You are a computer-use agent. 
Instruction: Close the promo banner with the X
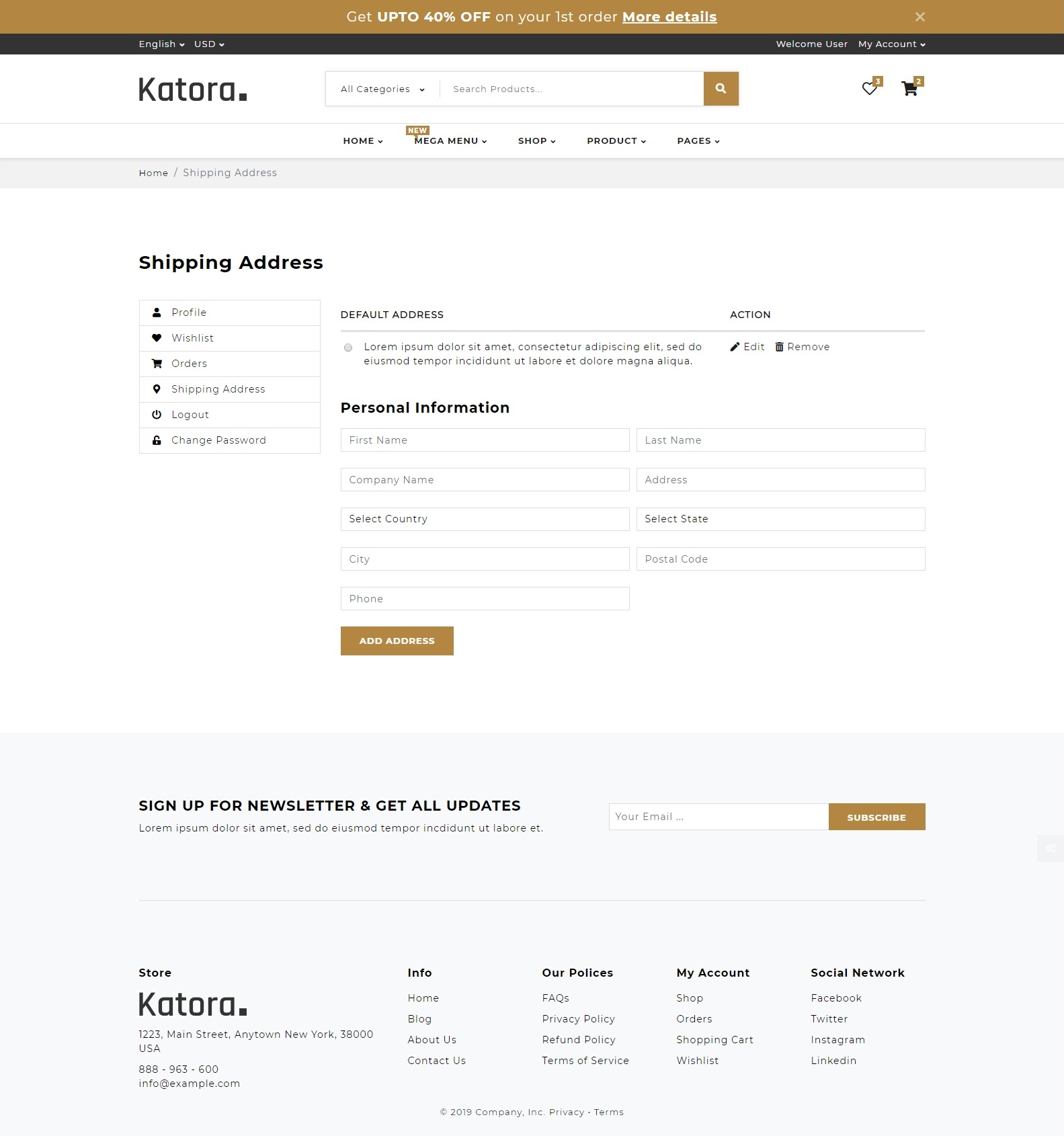click(x=919, y=17)
